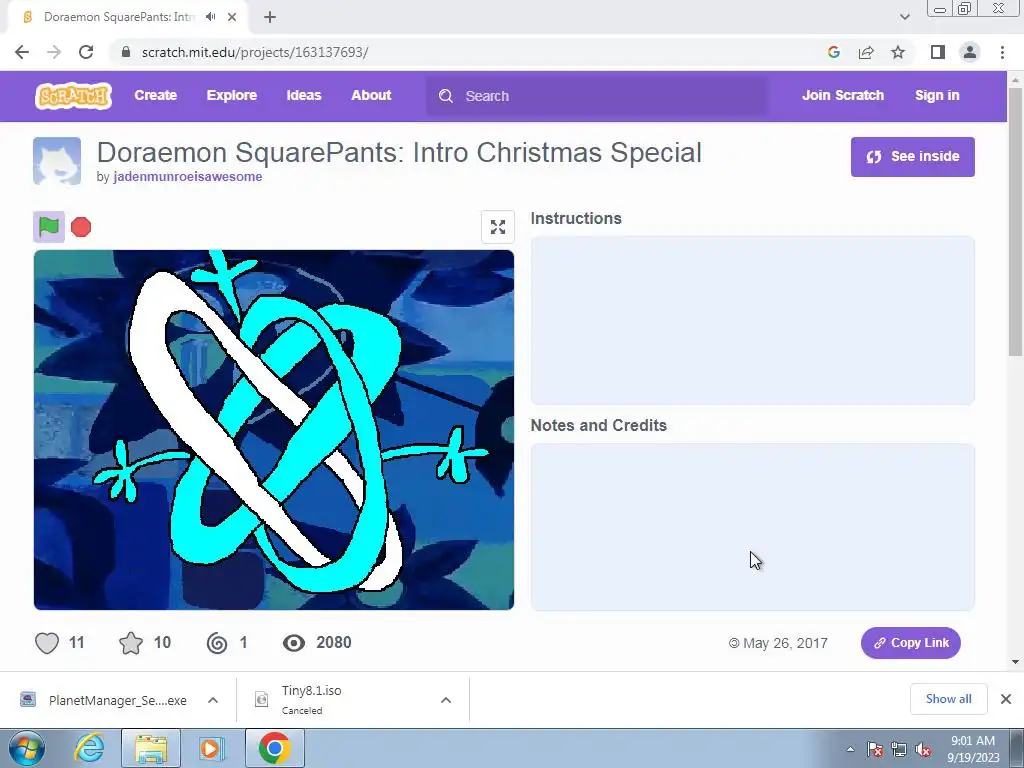
Task: Open the Explore menu item
Action: 232,95
